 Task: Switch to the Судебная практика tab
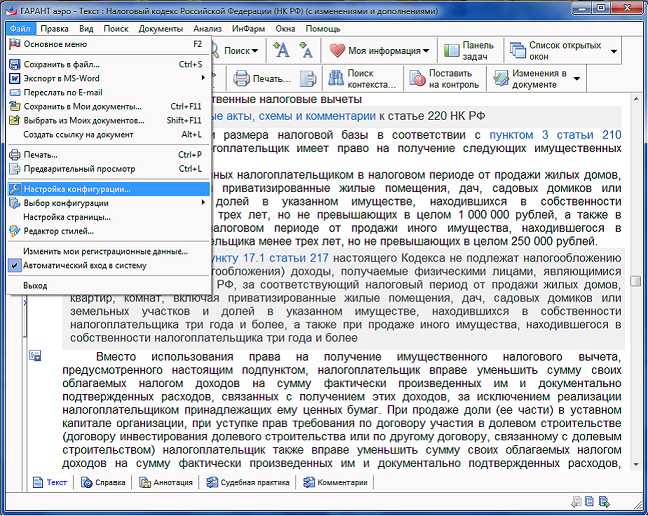coord(248,482)
